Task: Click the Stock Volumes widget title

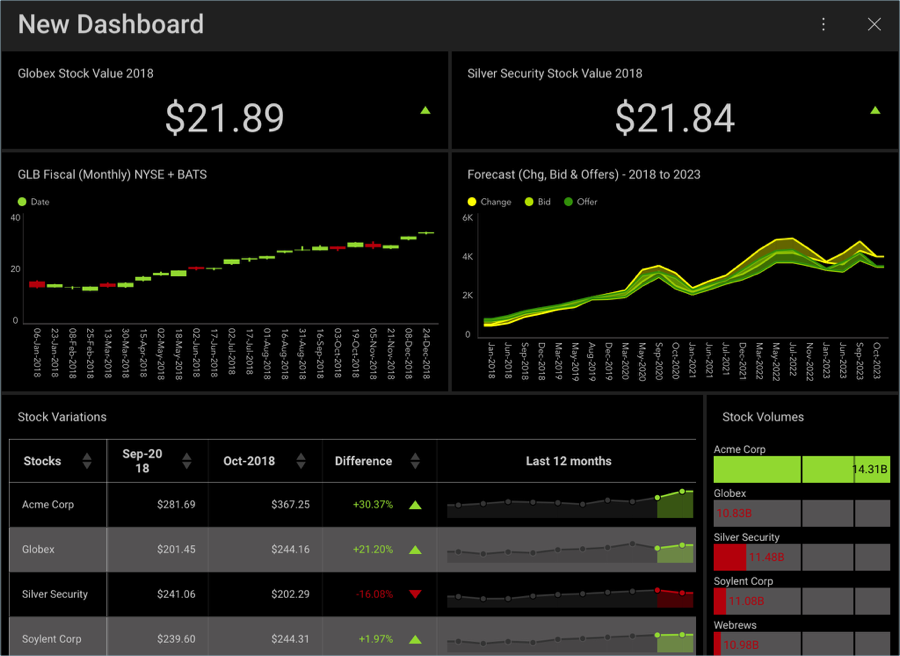Action: 762,417
